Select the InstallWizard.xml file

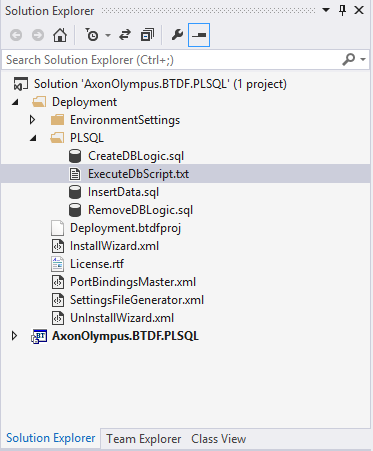pyautogui.click(x=114, y=246)
